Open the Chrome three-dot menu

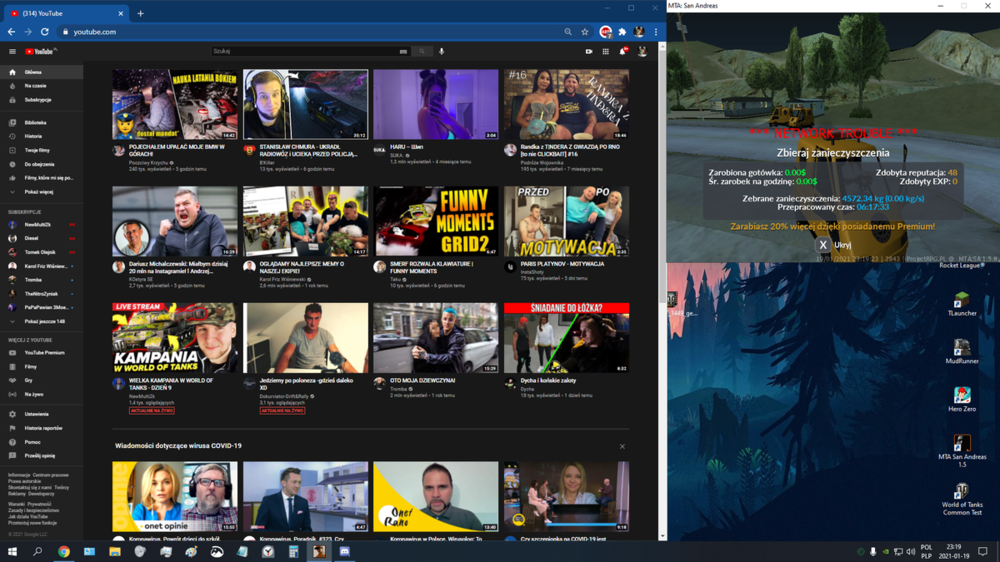[656, 31]
